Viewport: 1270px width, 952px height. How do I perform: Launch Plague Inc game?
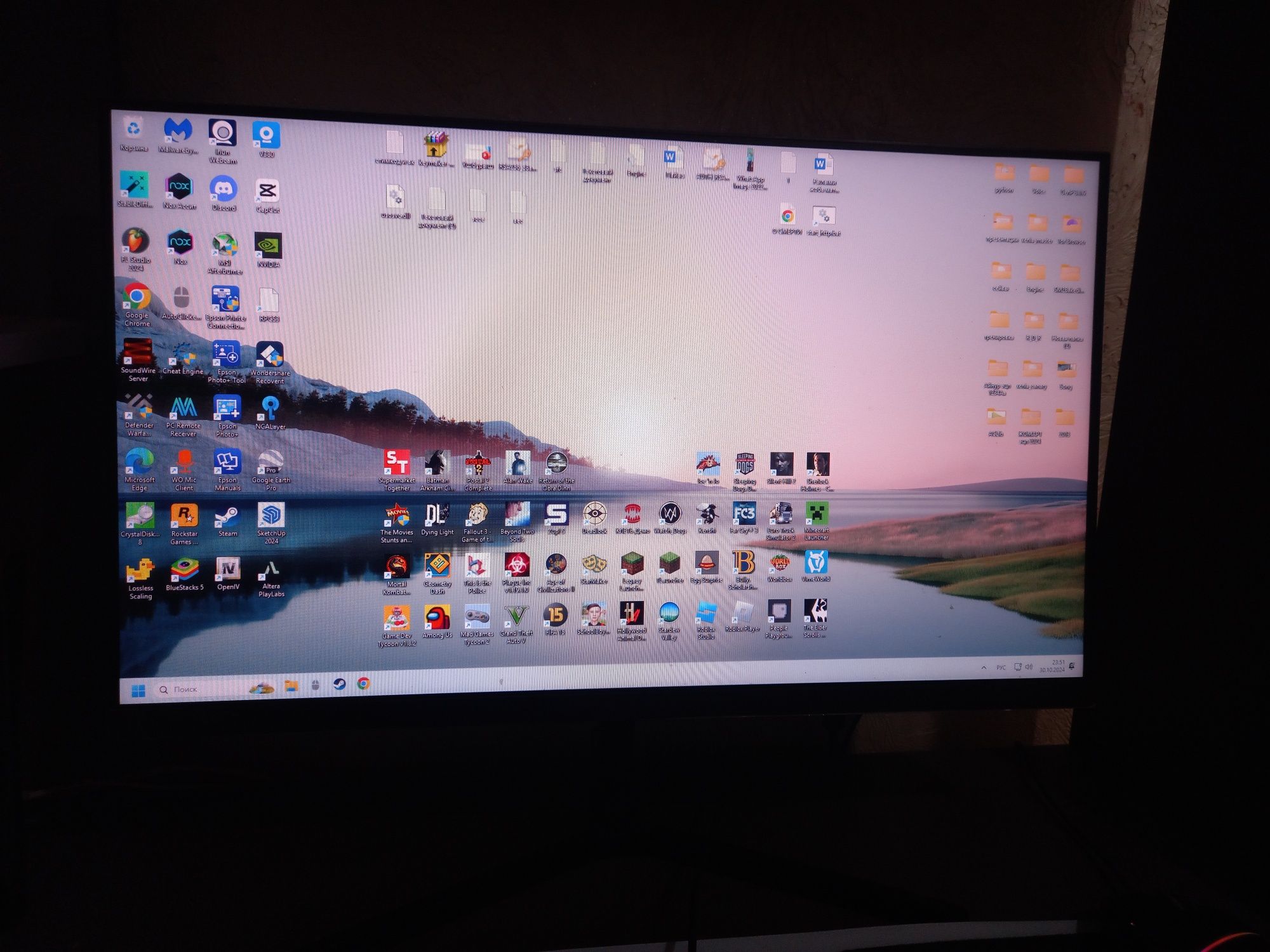(x=516, y=573)
